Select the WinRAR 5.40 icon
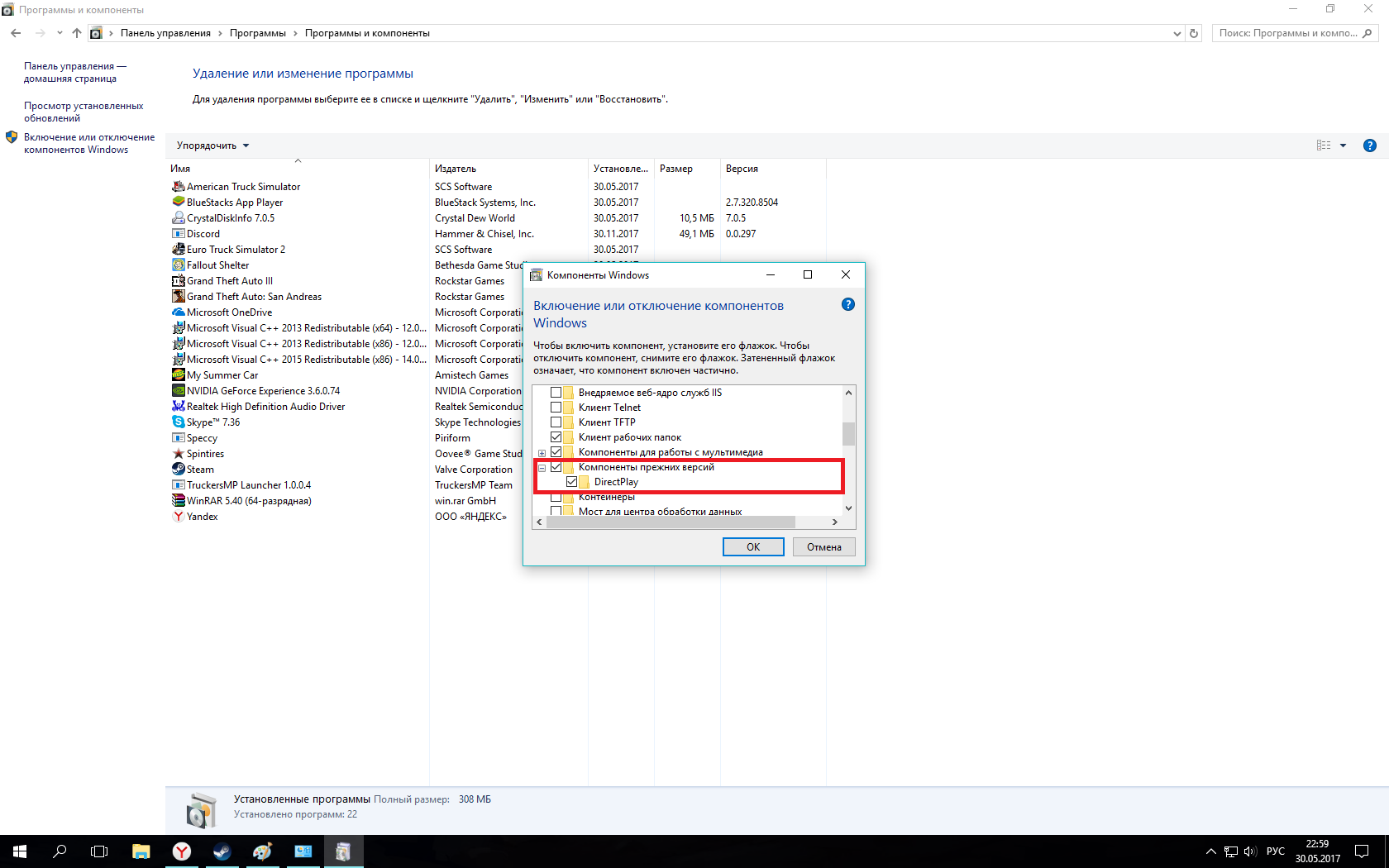1389x868 pixels. pyautogui.click(x=178, y=501)
